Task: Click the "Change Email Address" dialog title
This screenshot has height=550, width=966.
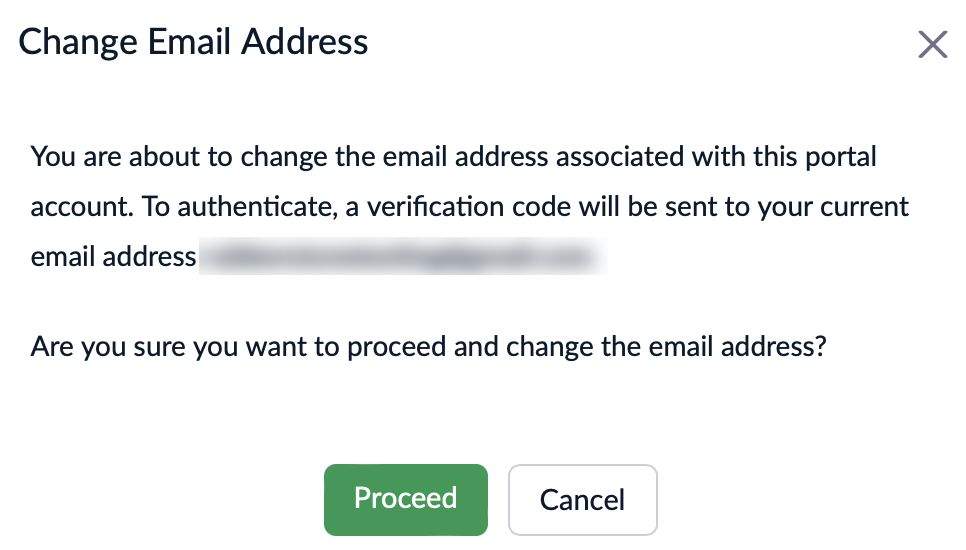Action: click(193, 42)
